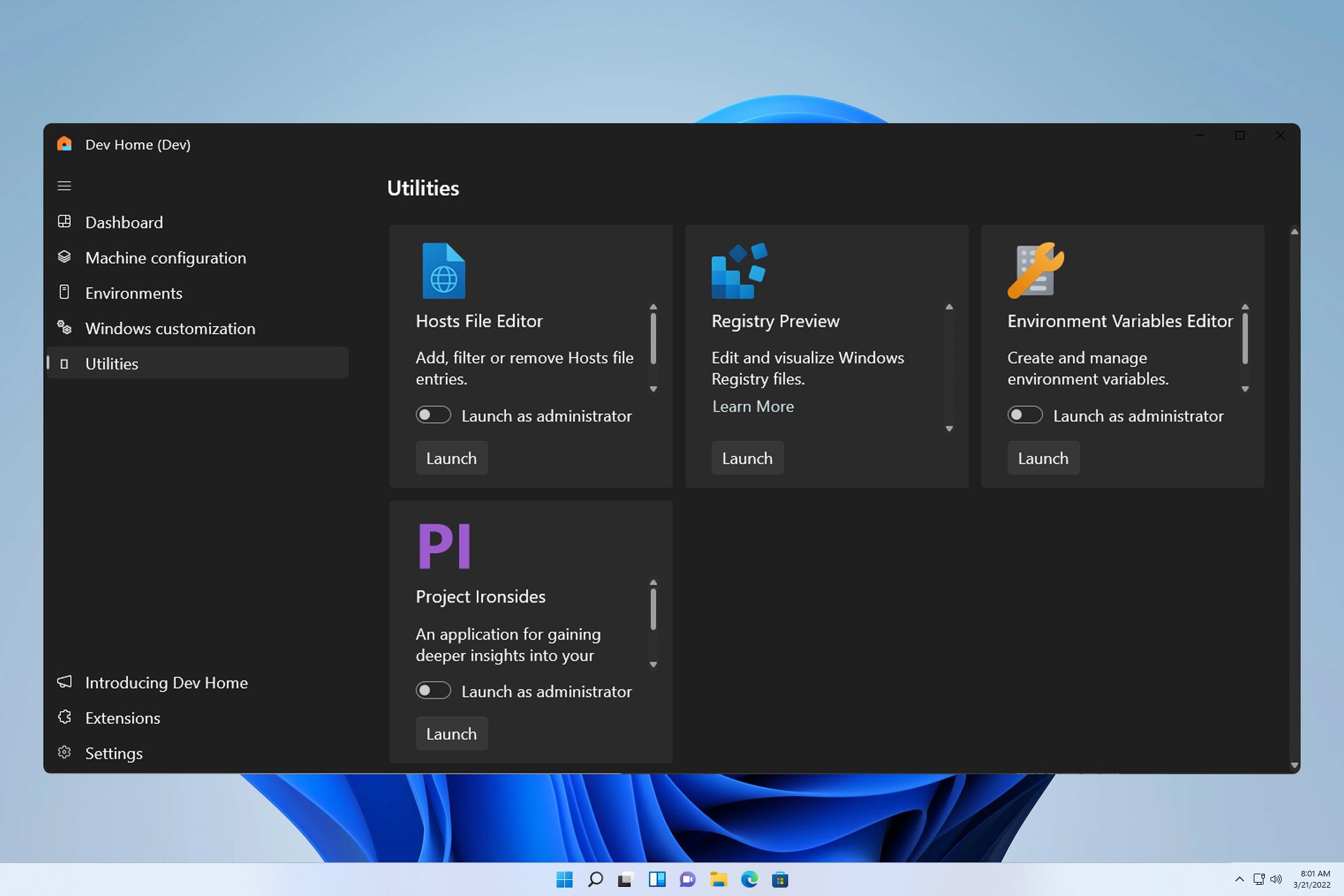1344x896 pixels.
Task: Click the Windows customization menu item
Action: [x=170, y=328]
